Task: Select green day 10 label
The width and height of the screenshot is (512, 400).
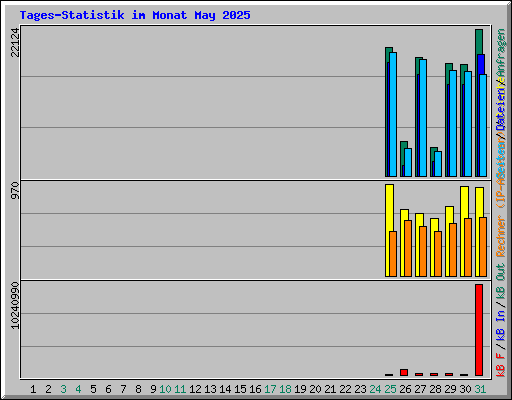Action: (x=165, y=389)
